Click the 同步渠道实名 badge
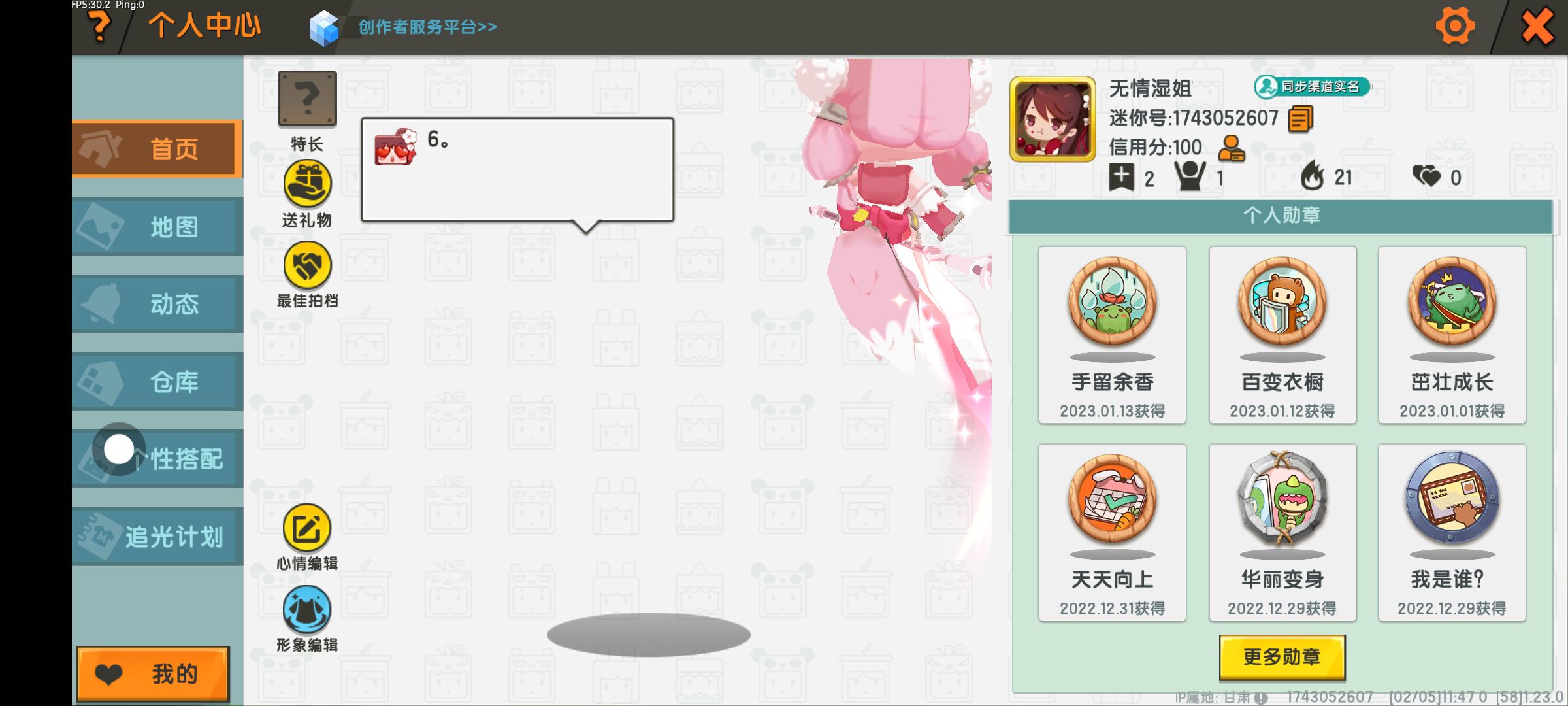 (1312, 86)
